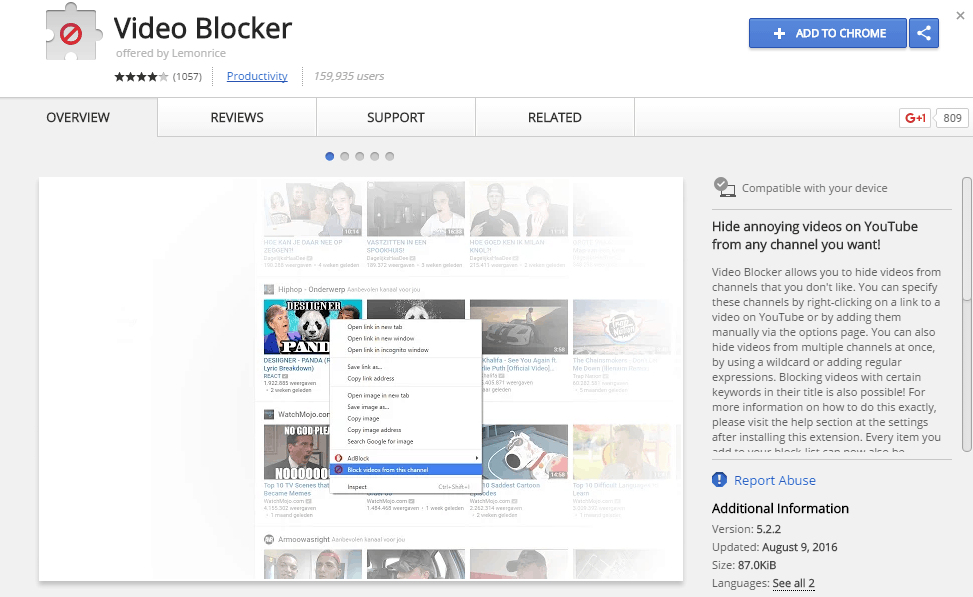Click the 159,935 users text

pyautogui.click(x=349, y=76)
